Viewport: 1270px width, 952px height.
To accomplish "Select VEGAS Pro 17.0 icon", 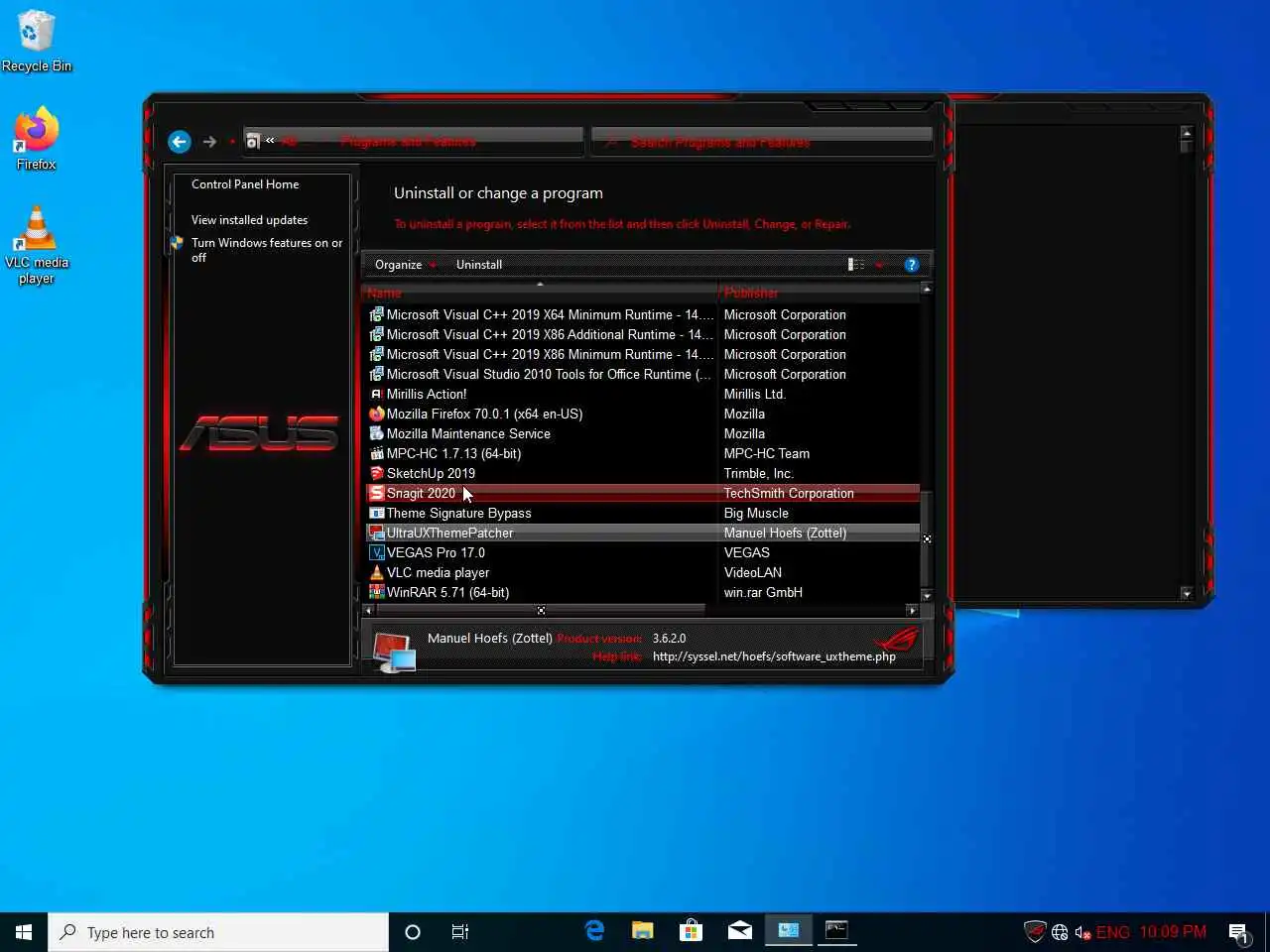I will 376,552.
